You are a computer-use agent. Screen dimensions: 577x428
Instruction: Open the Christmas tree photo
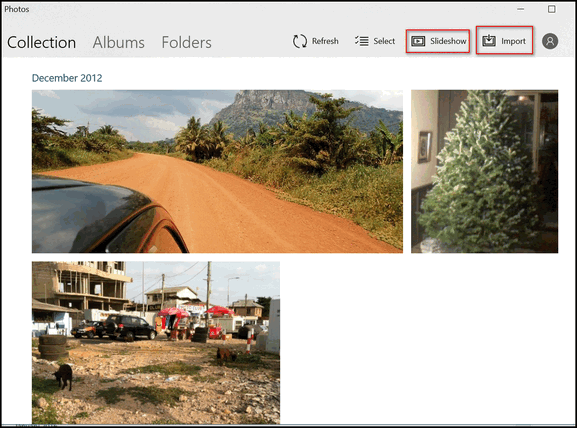pos(484,171)
